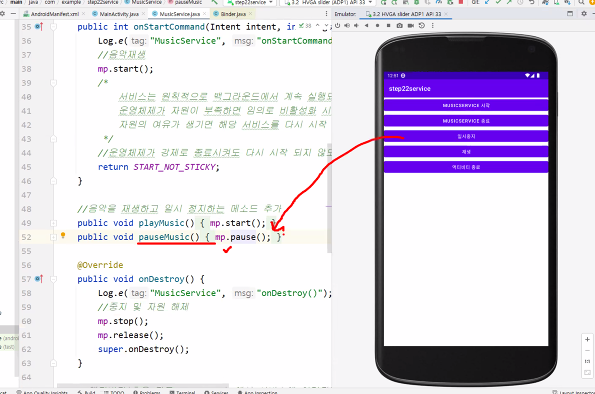Open emulator snapshots clock icon

coord(422,25)
